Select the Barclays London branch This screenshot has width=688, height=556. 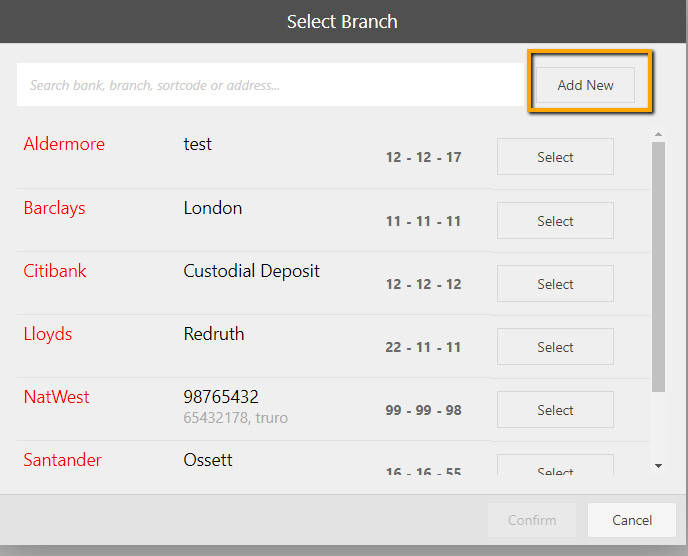pos(555,221)
